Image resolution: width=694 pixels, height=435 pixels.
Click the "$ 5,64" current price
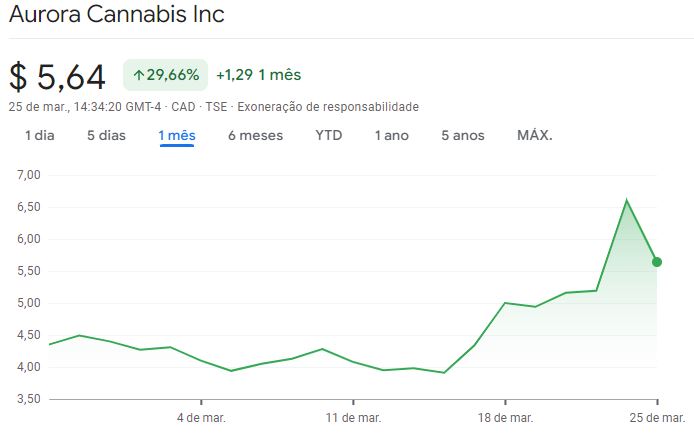click(57, 76)
